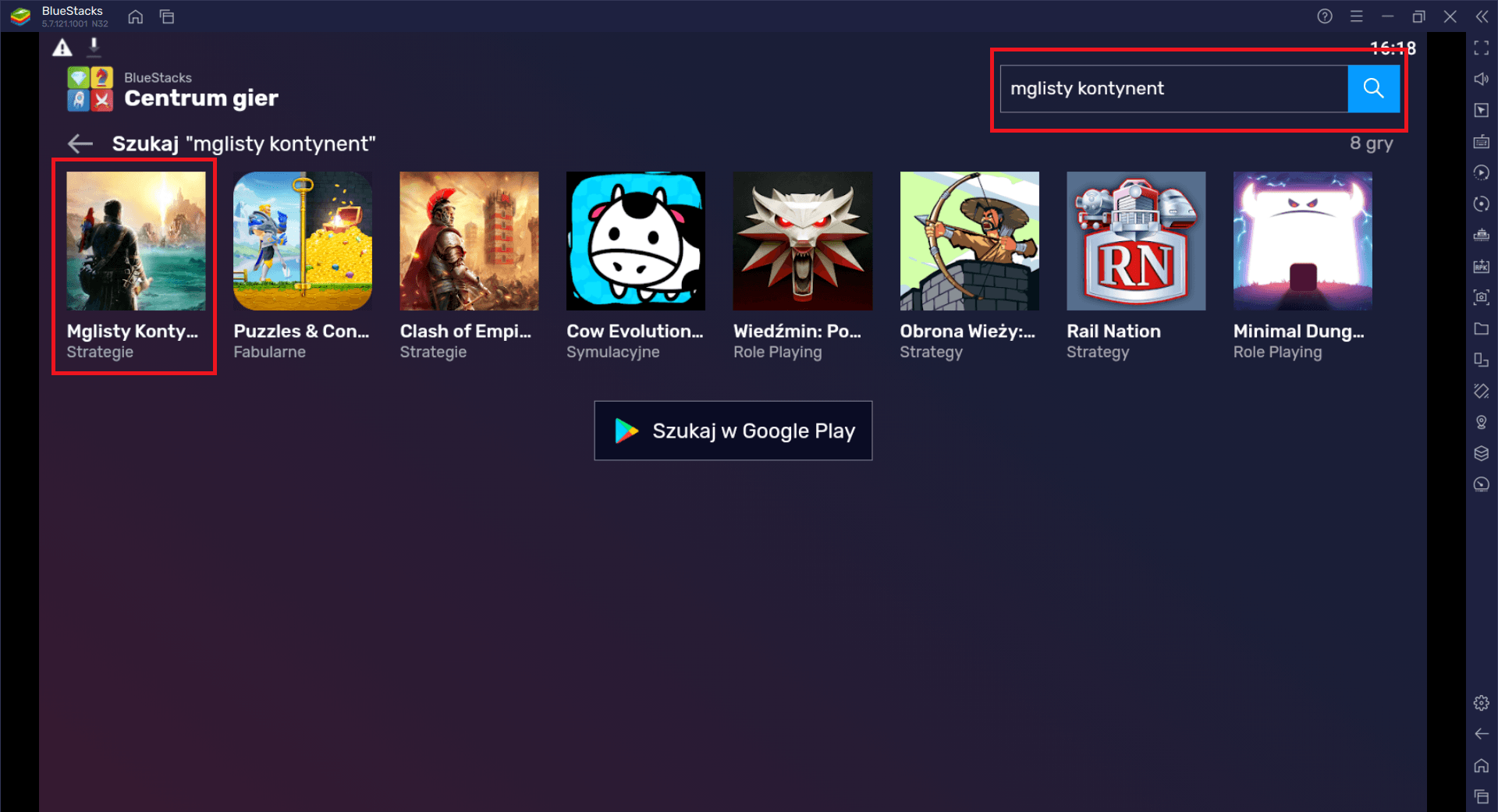Open the Cow Evolution game thumbnail

636,241
